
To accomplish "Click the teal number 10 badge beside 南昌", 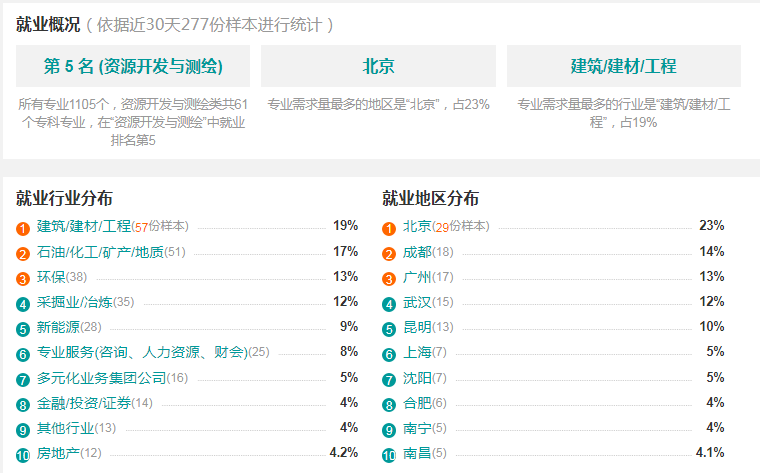I will click(x=389, y=455).
